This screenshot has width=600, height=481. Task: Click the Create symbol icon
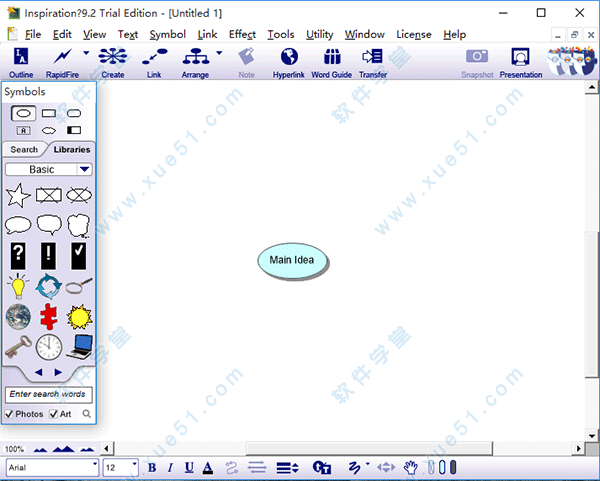pyautogui.click(x=113, y=60)
